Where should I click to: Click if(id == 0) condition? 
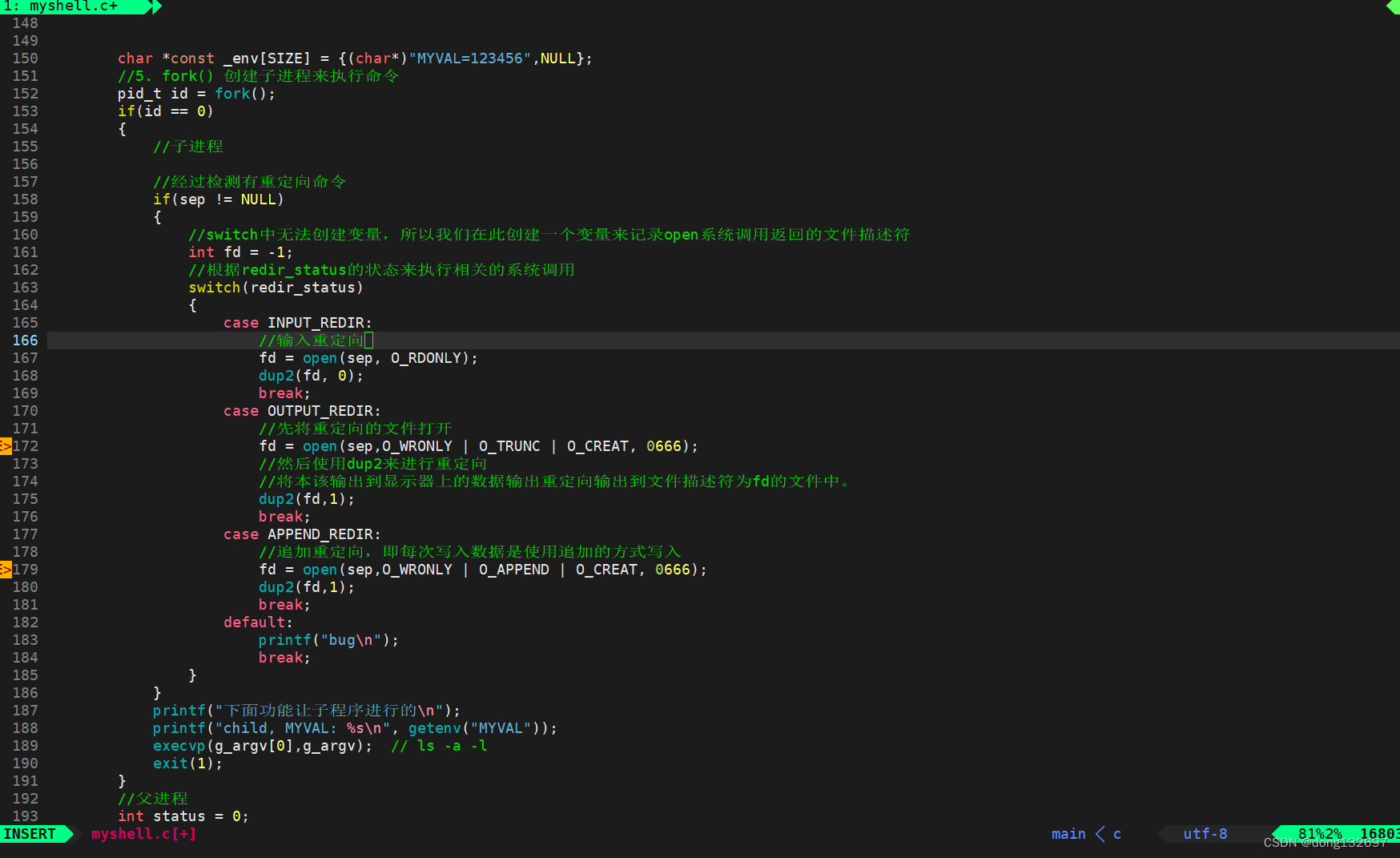tap(166, 111)
